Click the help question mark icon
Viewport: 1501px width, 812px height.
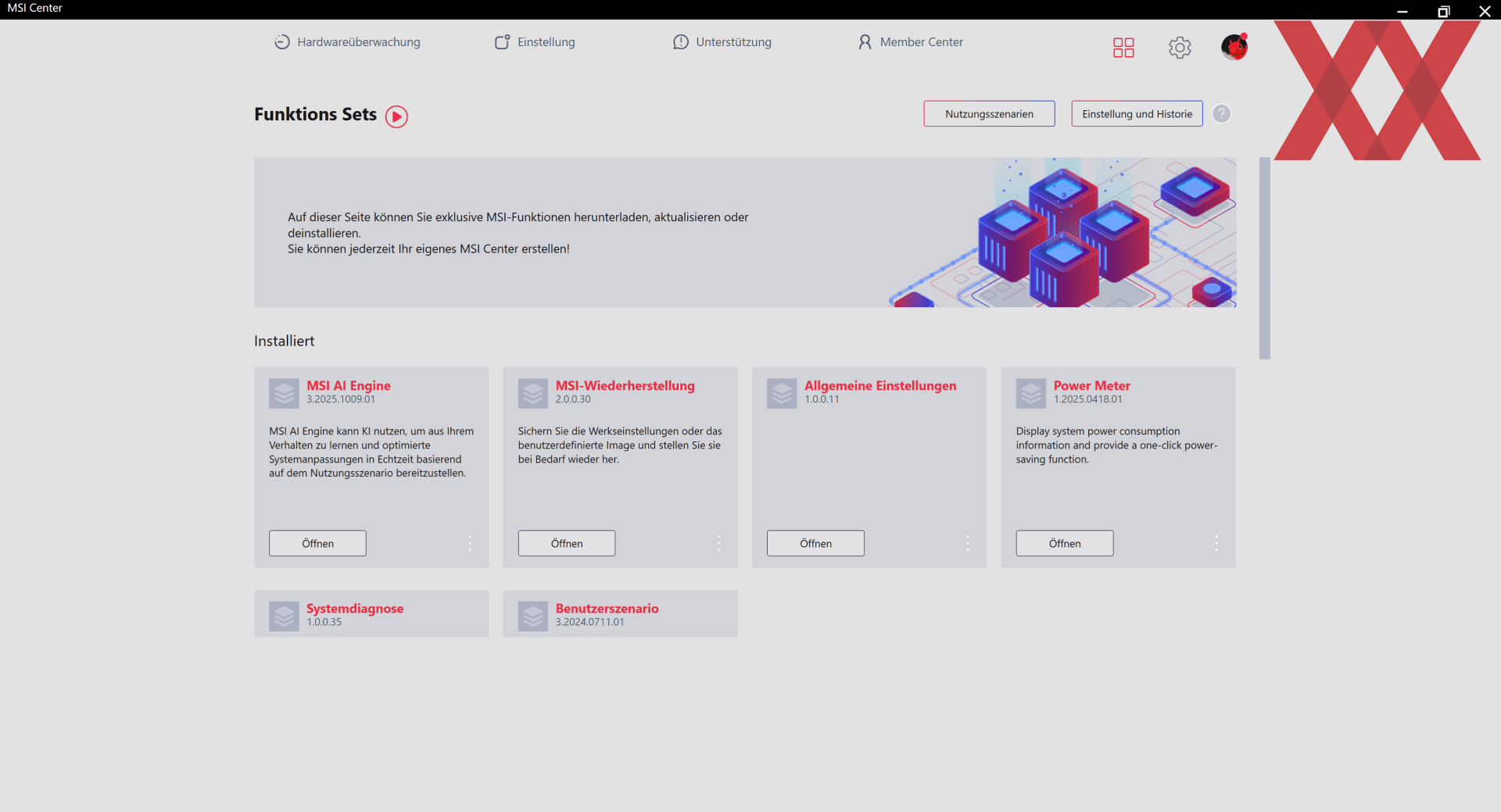click(x=1221, y=114)
